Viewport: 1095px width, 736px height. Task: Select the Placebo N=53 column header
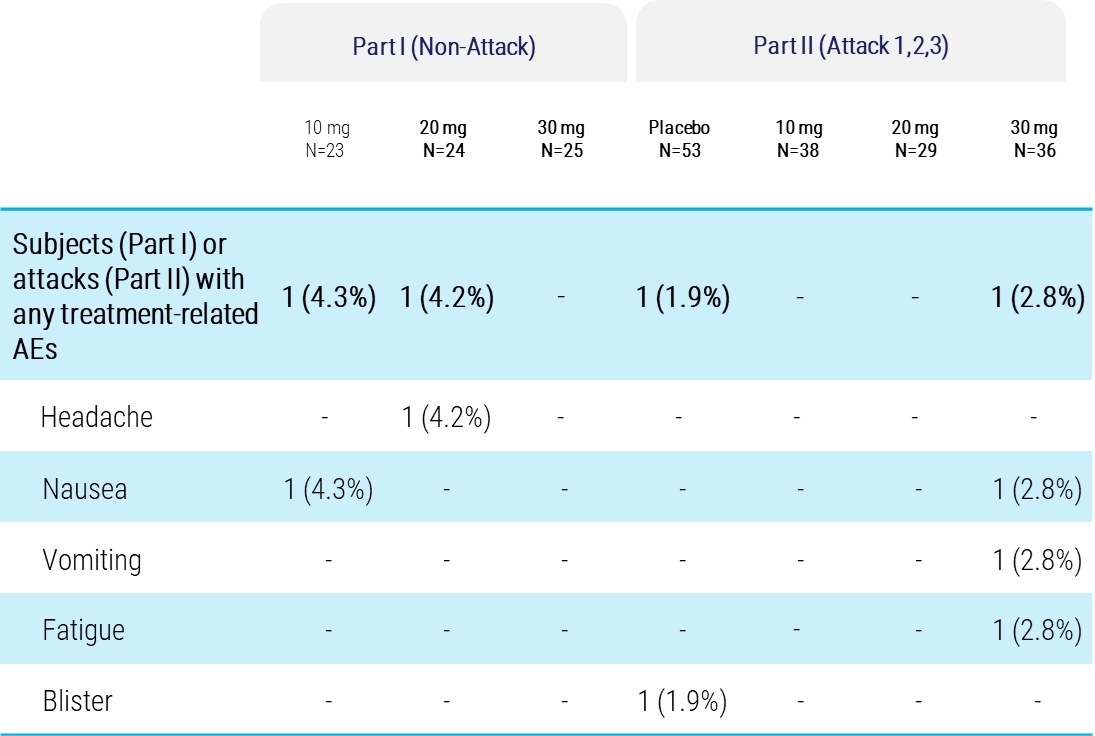[x=679, y=139]
